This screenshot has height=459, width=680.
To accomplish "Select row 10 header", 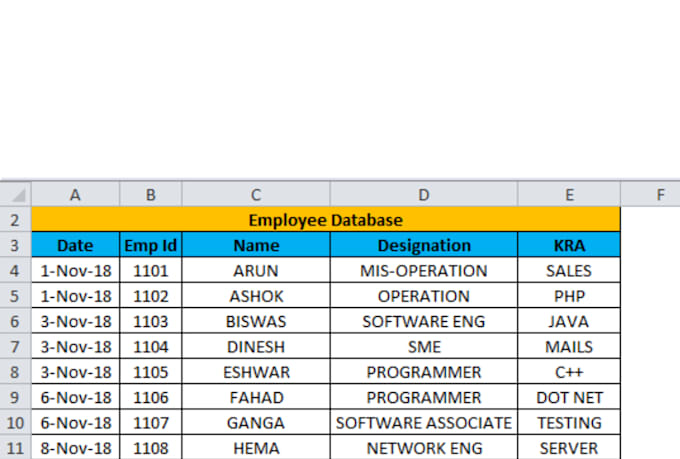I will coord(15,422).
